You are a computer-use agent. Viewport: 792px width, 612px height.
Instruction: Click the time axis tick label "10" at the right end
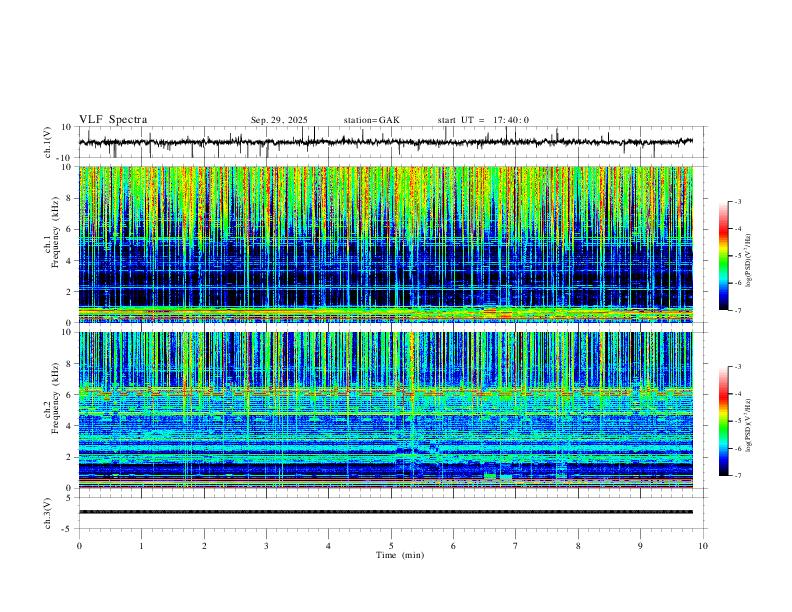point(703,546)
